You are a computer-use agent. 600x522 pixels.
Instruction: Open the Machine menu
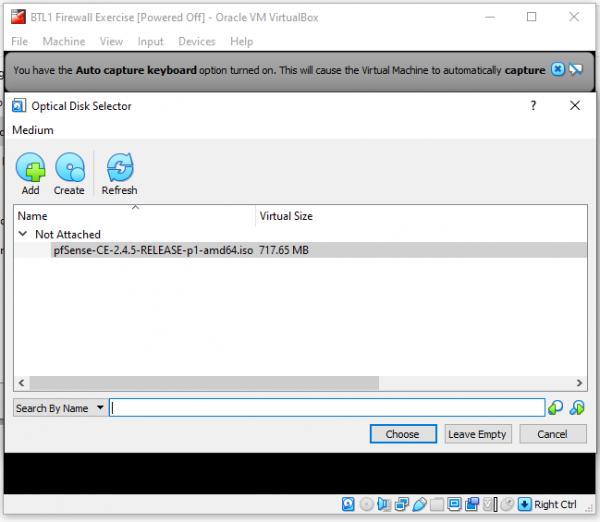click(64, 41)
